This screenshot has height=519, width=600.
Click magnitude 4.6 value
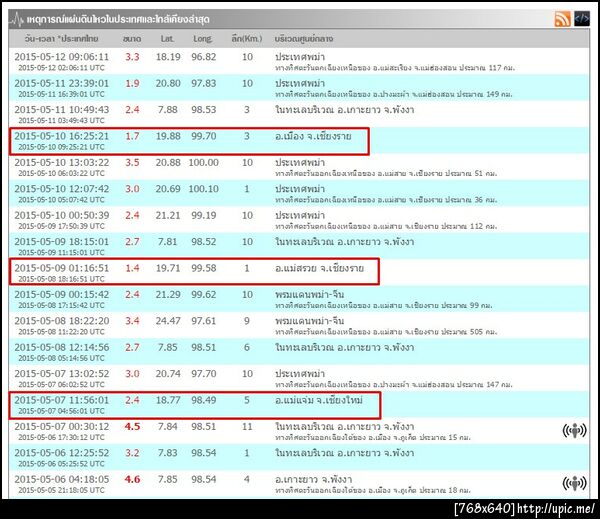pos(132,480)
